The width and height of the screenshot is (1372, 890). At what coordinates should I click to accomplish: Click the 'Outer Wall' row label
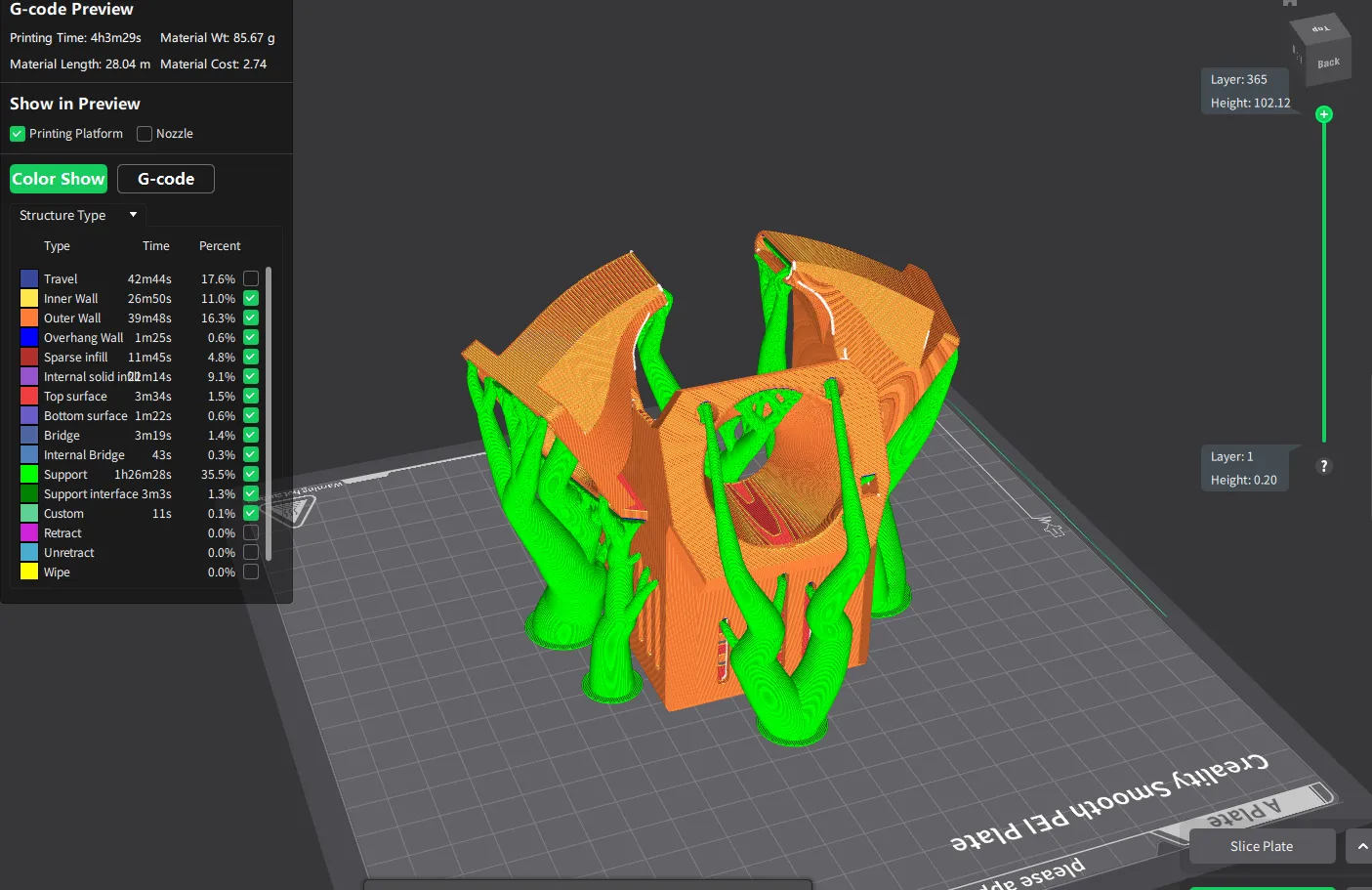tap(72, 318)
